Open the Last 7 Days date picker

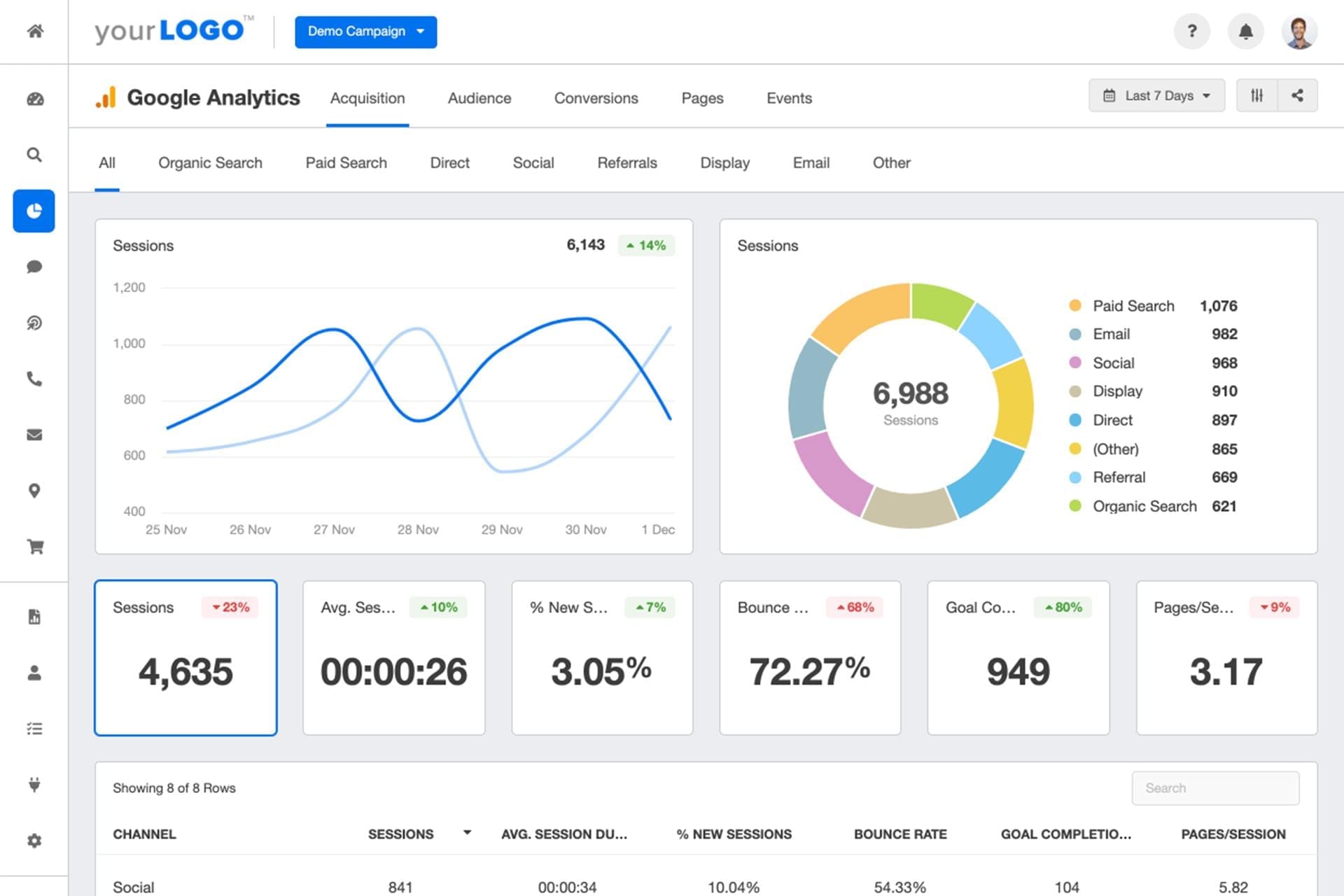1156,95
